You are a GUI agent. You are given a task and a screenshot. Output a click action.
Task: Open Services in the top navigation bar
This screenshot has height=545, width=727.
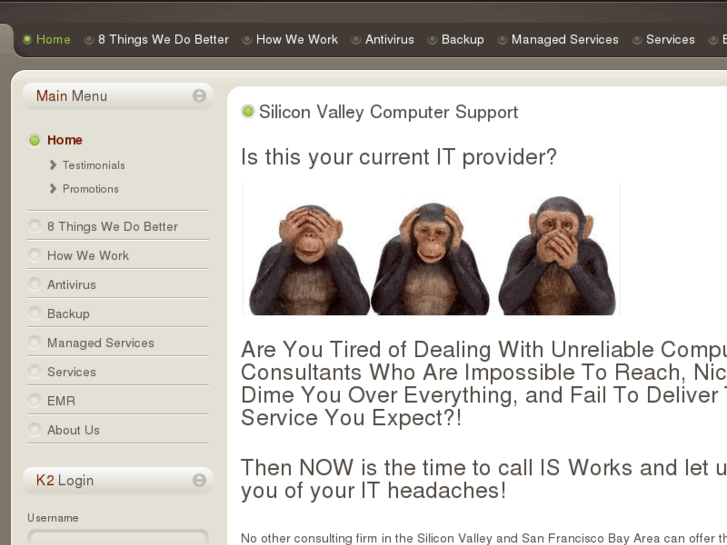pyautogui.click(x=670, y=39)
